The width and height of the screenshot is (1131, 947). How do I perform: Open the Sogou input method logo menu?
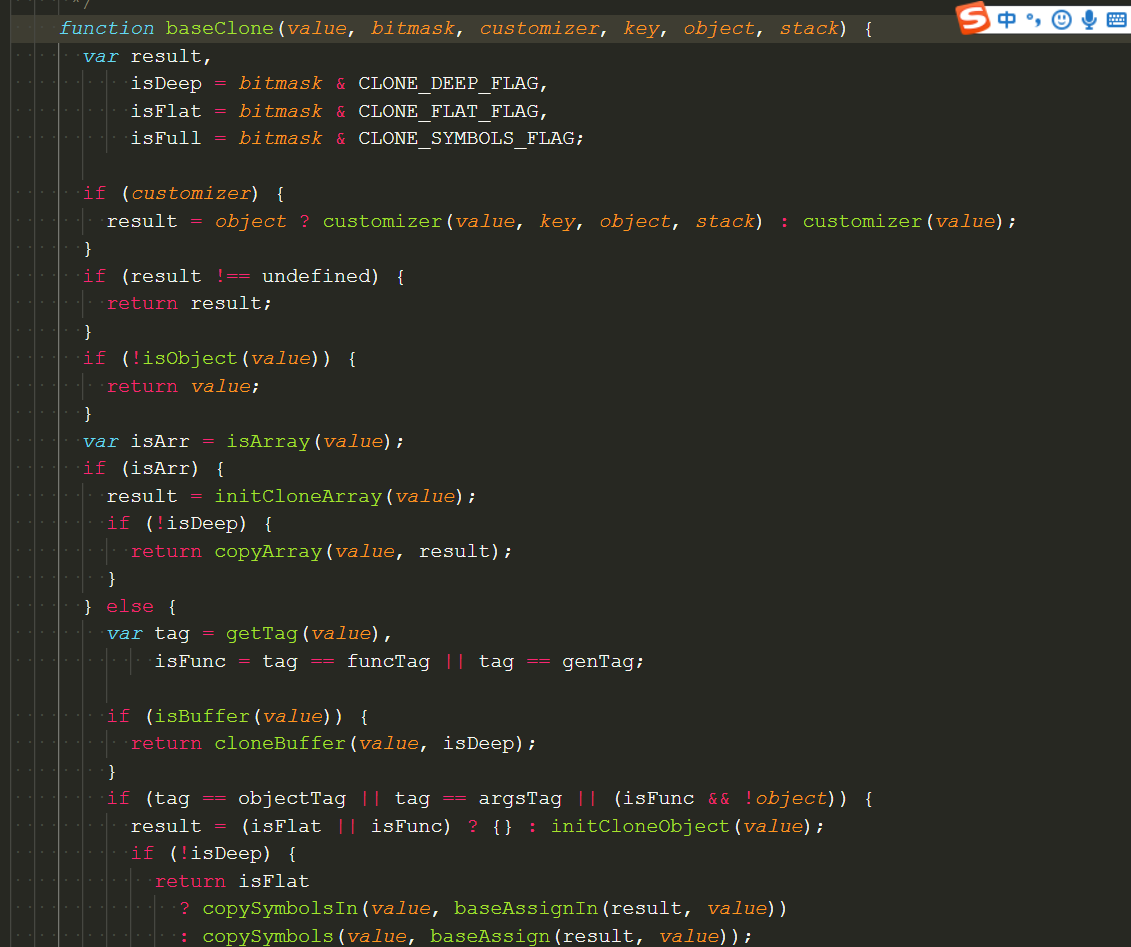click(973, 17)
